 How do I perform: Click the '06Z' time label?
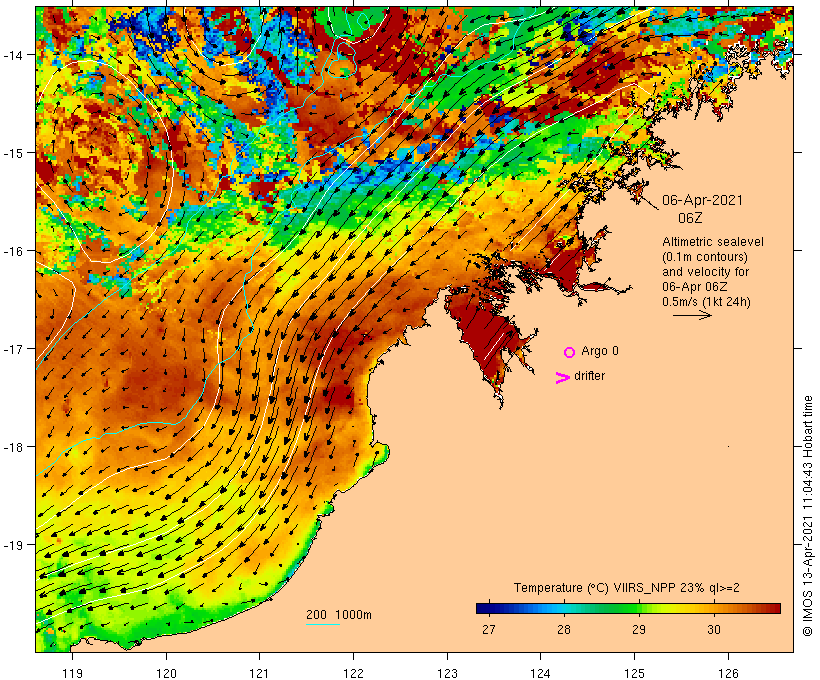(x=690, y=218)
